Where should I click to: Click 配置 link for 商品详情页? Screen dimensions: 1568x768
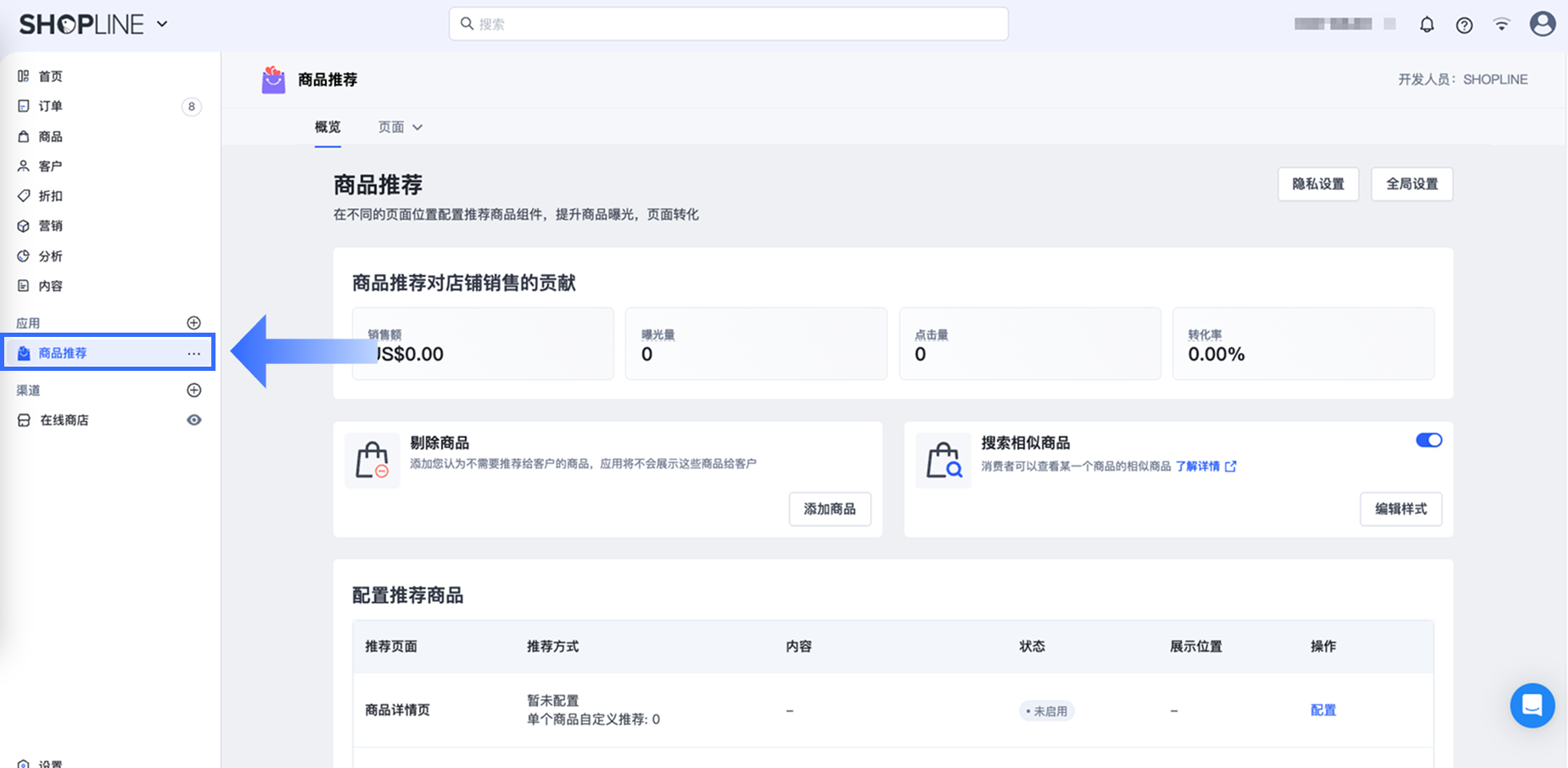click(x=1323, y=710)
